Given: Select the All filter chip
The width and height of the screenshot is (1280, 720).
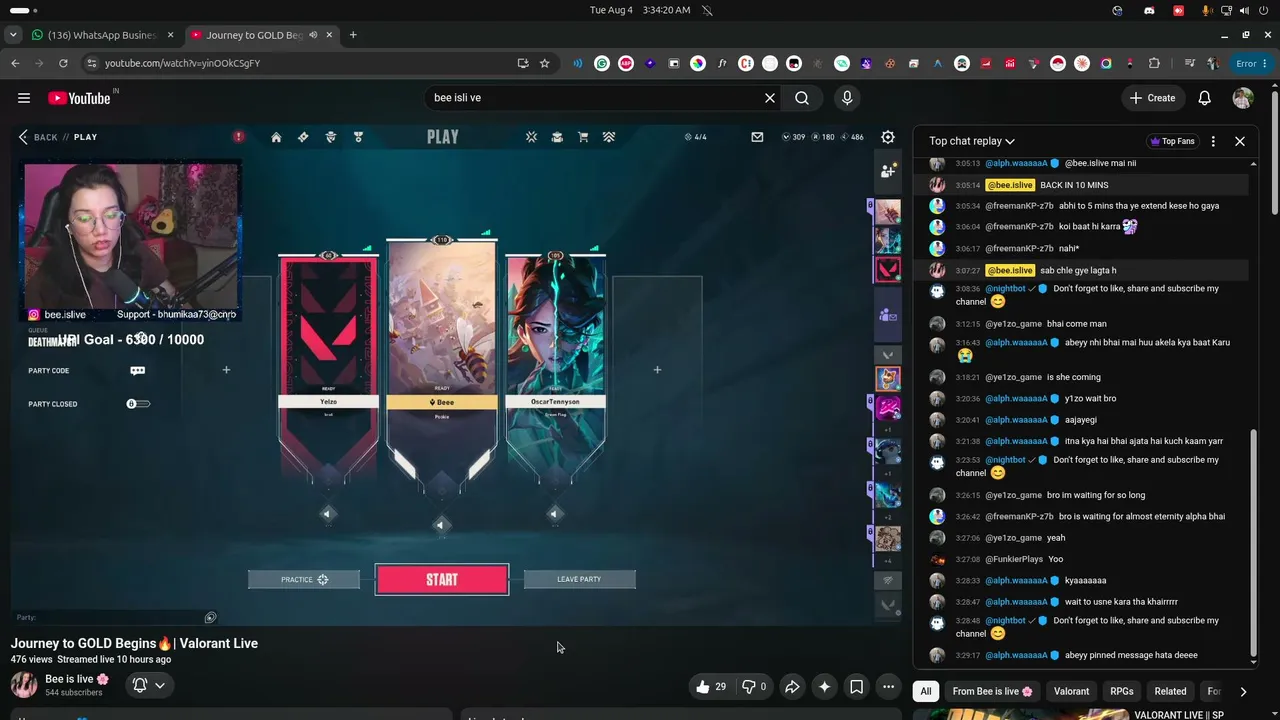Looking at the screenshot, I should click(x=926, y=691).
